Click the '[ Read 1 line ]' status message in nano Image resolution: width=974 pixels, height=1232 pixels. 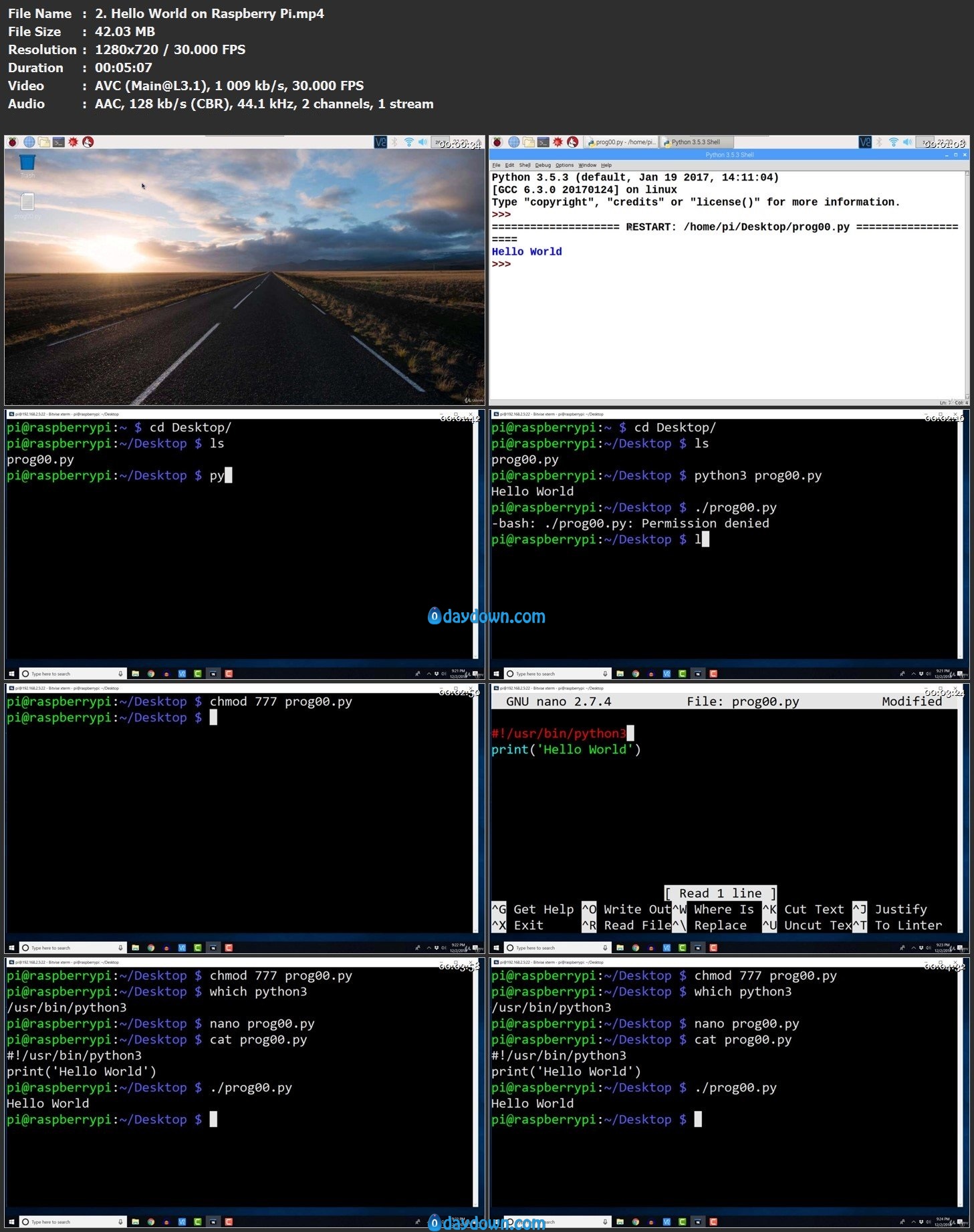721,894
